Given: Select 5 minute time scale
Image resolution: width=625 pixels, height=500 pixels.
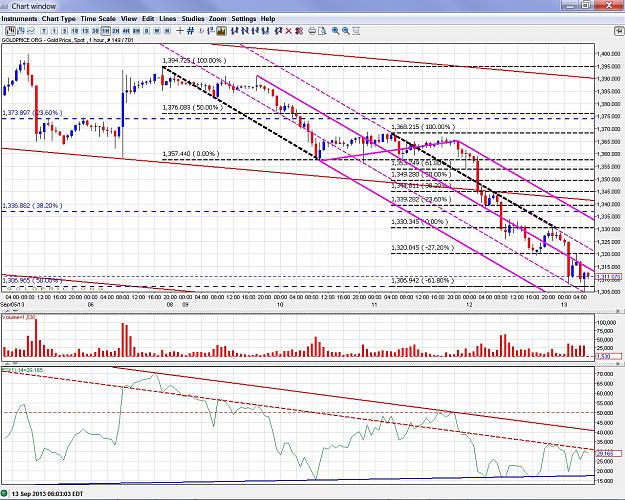Looking at the screenshot, I should tap(65, 31).
